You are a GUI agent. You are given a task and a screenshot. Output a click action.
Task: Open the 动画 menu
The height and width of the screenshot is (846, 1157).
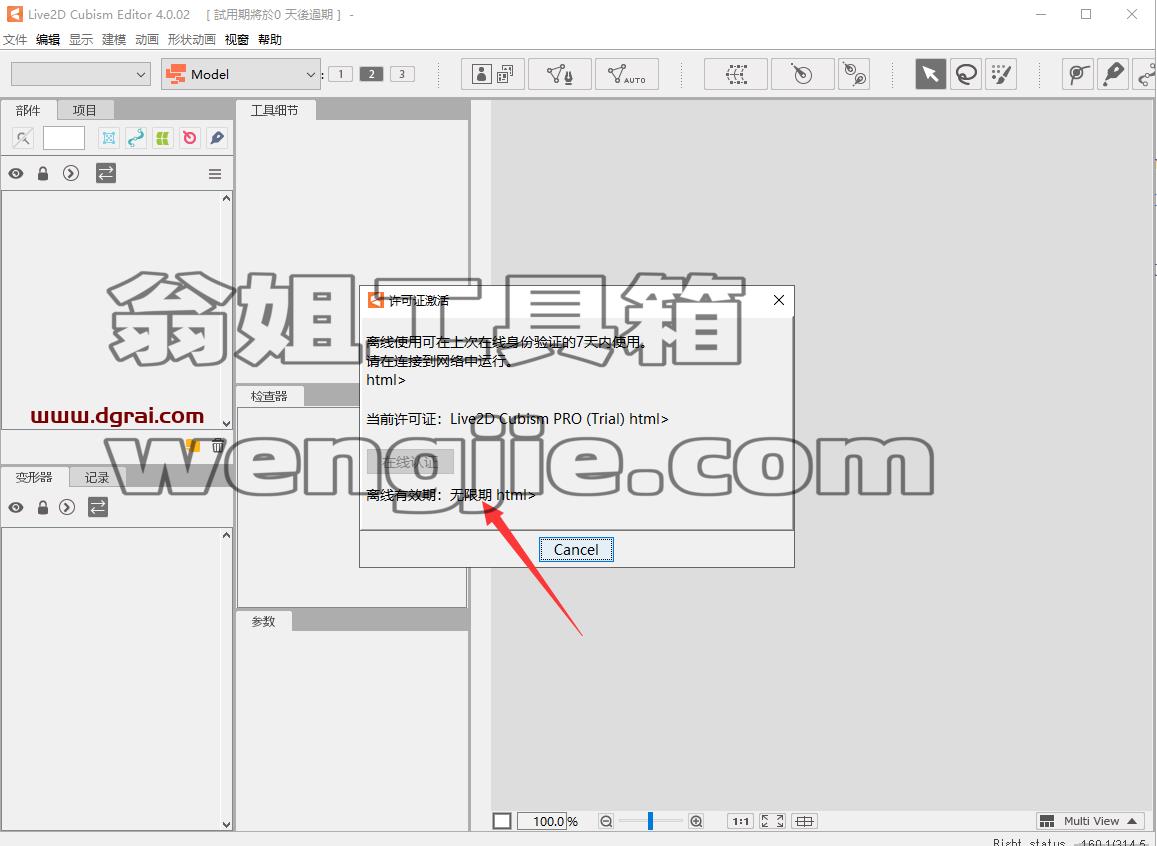[x=147, y=40]
